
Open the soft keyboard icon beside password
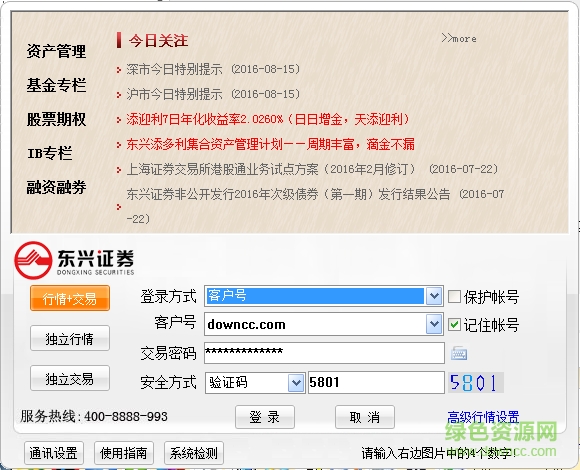pyautogui.click(x=459, y=353)
